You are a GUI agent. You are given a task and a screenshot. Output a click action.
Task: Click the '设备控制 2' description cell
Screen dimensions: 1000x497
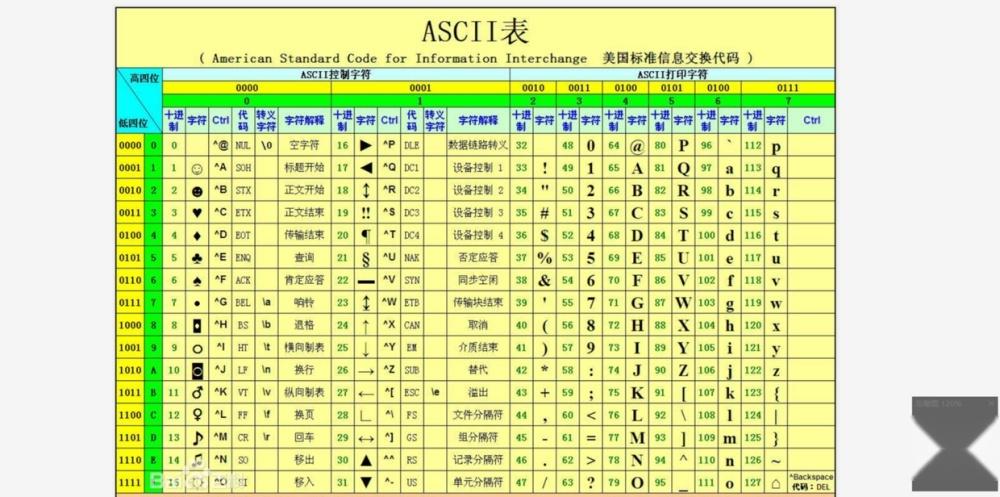coord(478,190)
